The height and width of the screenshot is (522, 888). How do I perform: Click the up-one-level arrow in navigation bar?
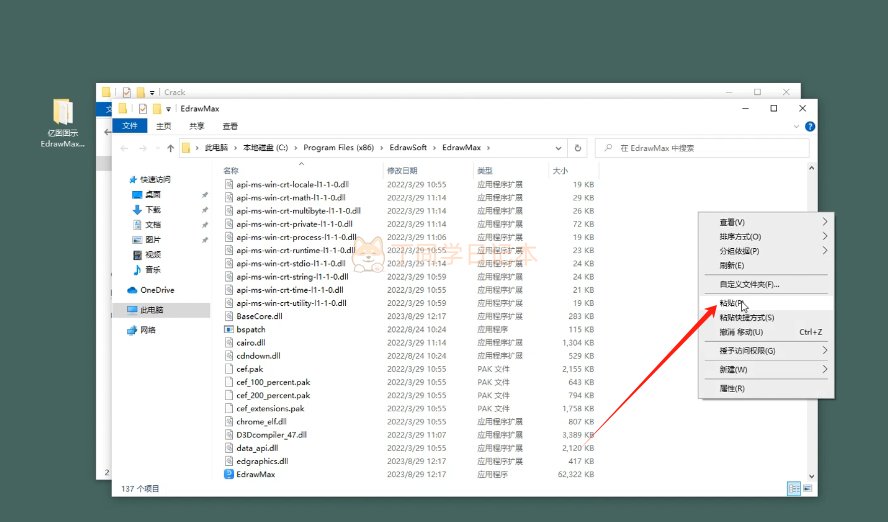170,148
